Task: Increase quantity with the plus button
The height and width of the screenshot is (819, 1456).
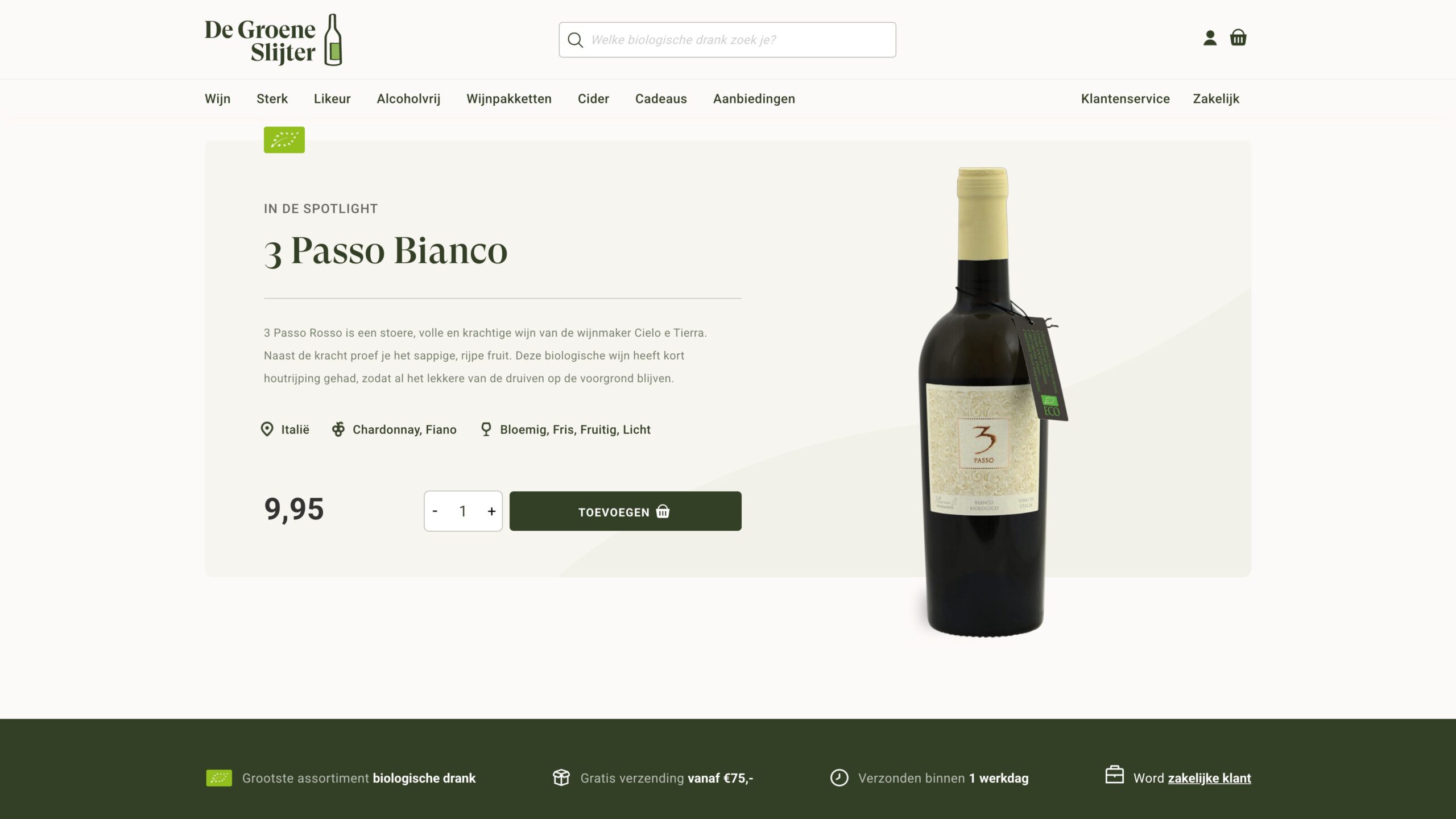Action: pyautogui.click(x=491, y=511)
